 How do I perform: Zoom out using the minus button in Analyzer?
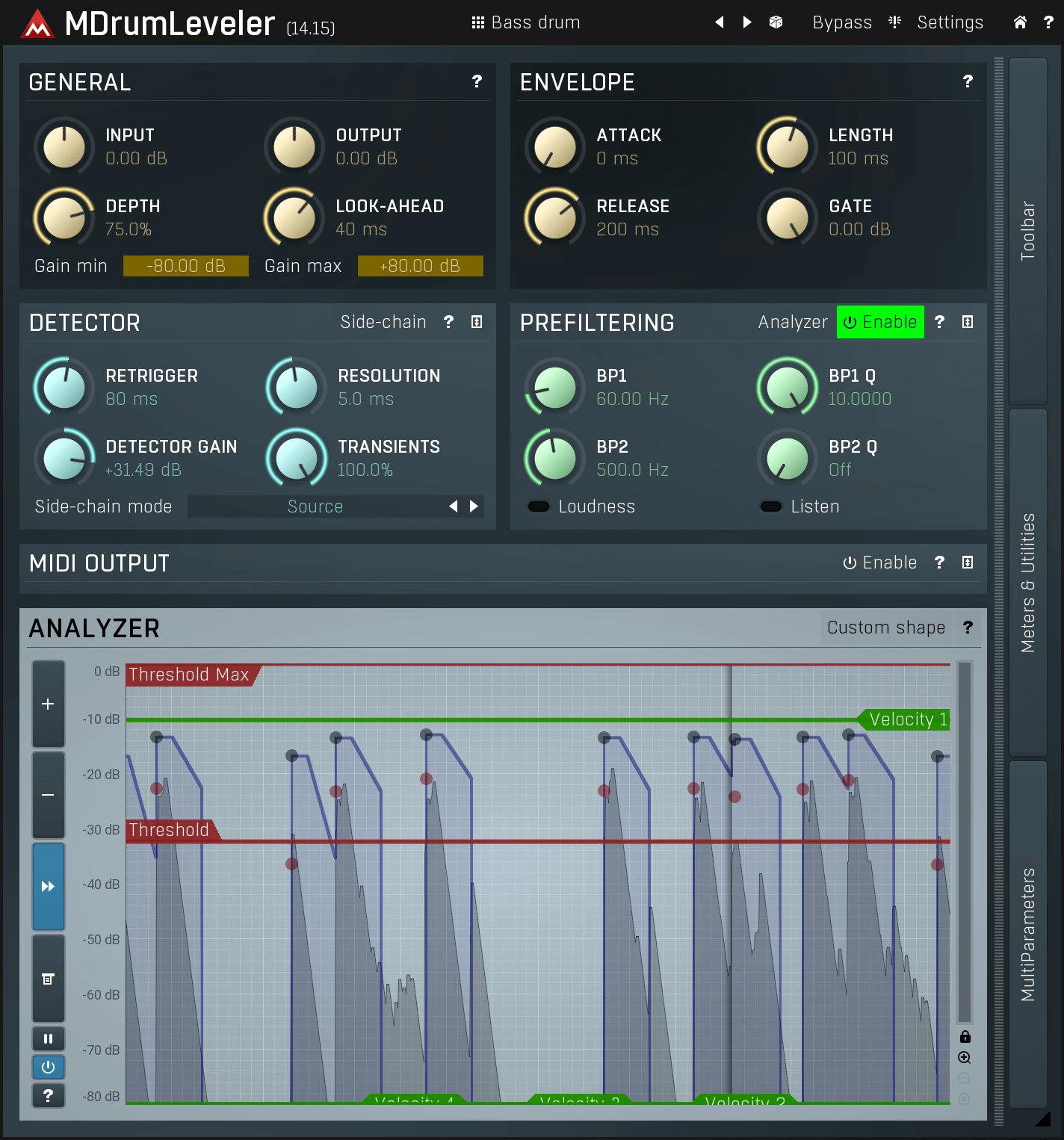(x=48, y=794)
